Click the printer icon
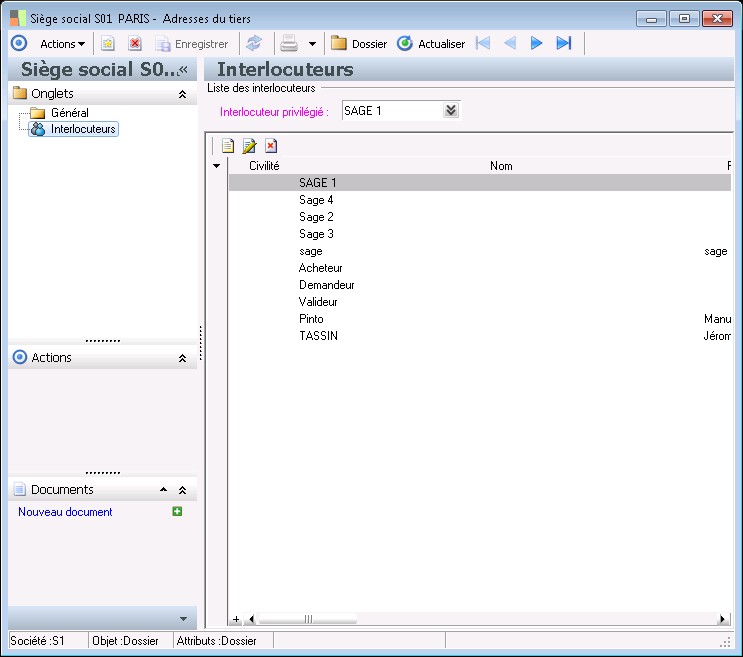 (x=288, y=44)
